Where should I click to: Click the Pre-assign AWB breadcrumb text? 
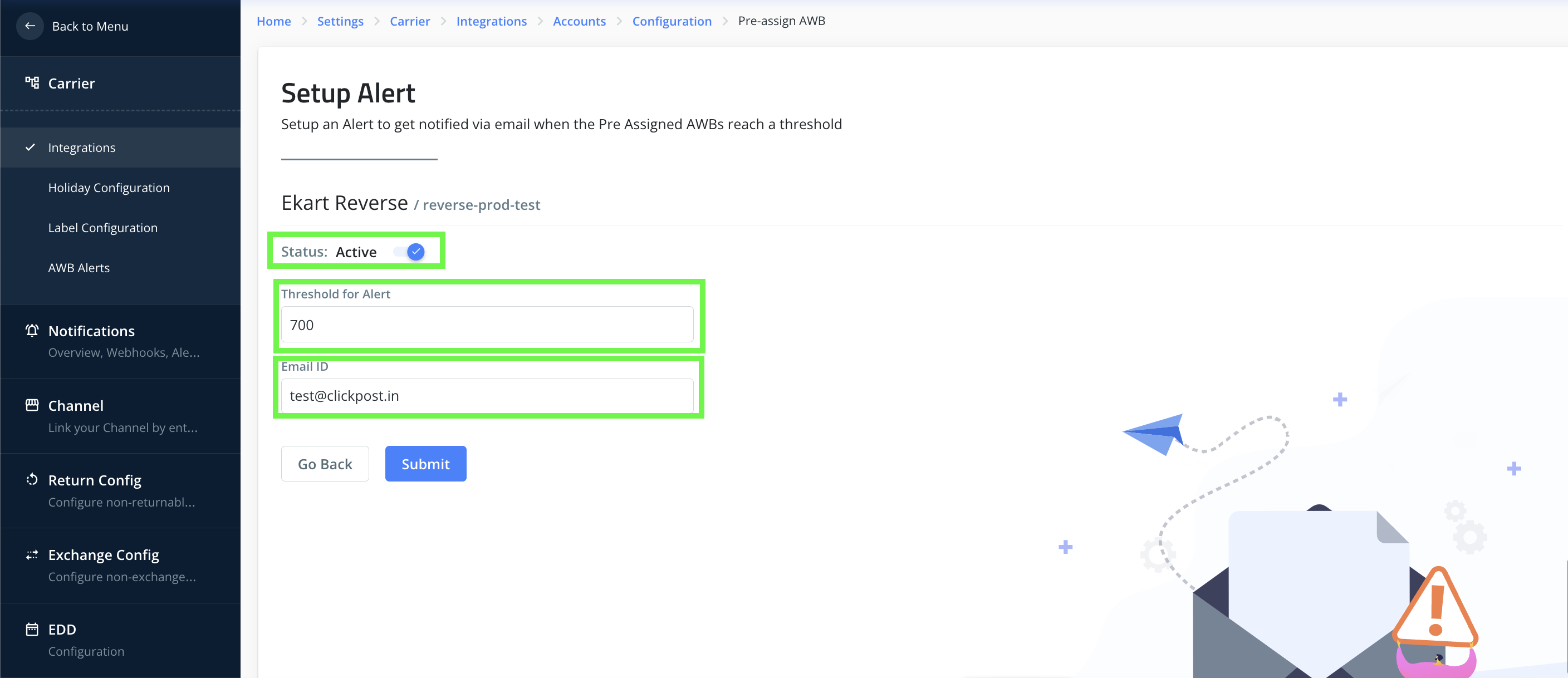[x=782, y=21]
